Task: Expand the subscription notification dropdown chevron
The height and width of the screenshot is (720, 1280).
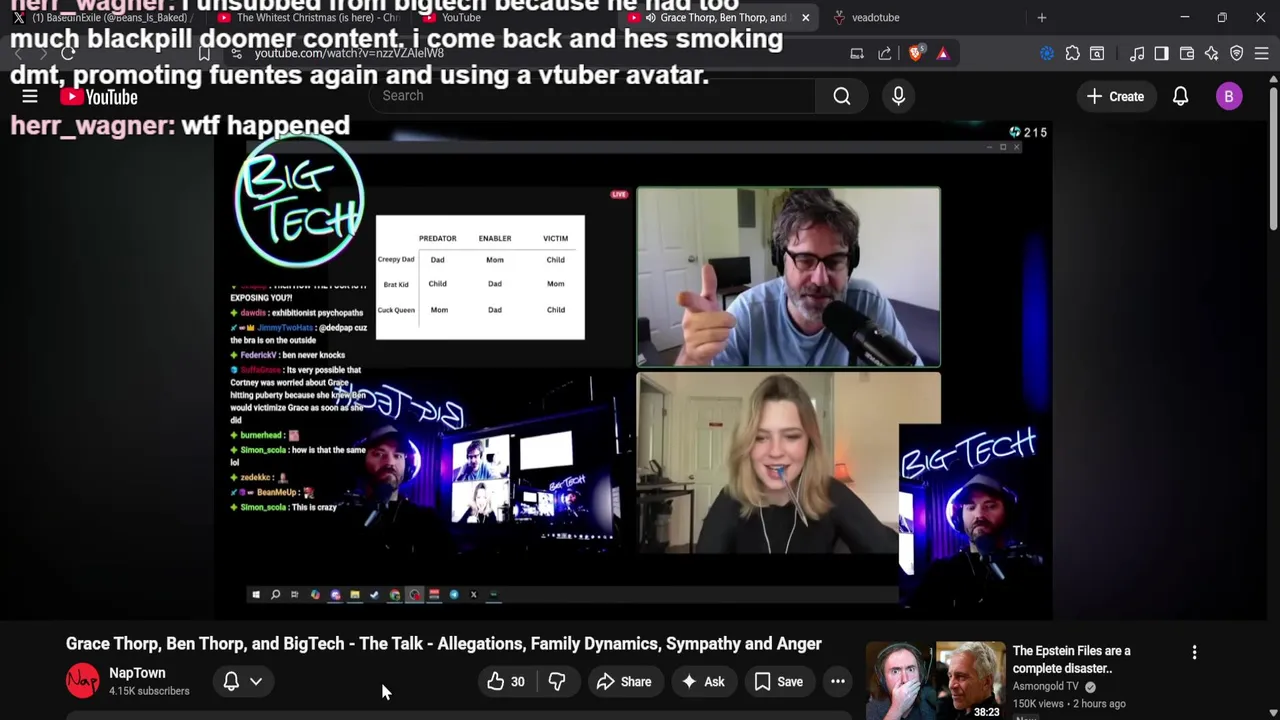Action: tap(256, 681)
